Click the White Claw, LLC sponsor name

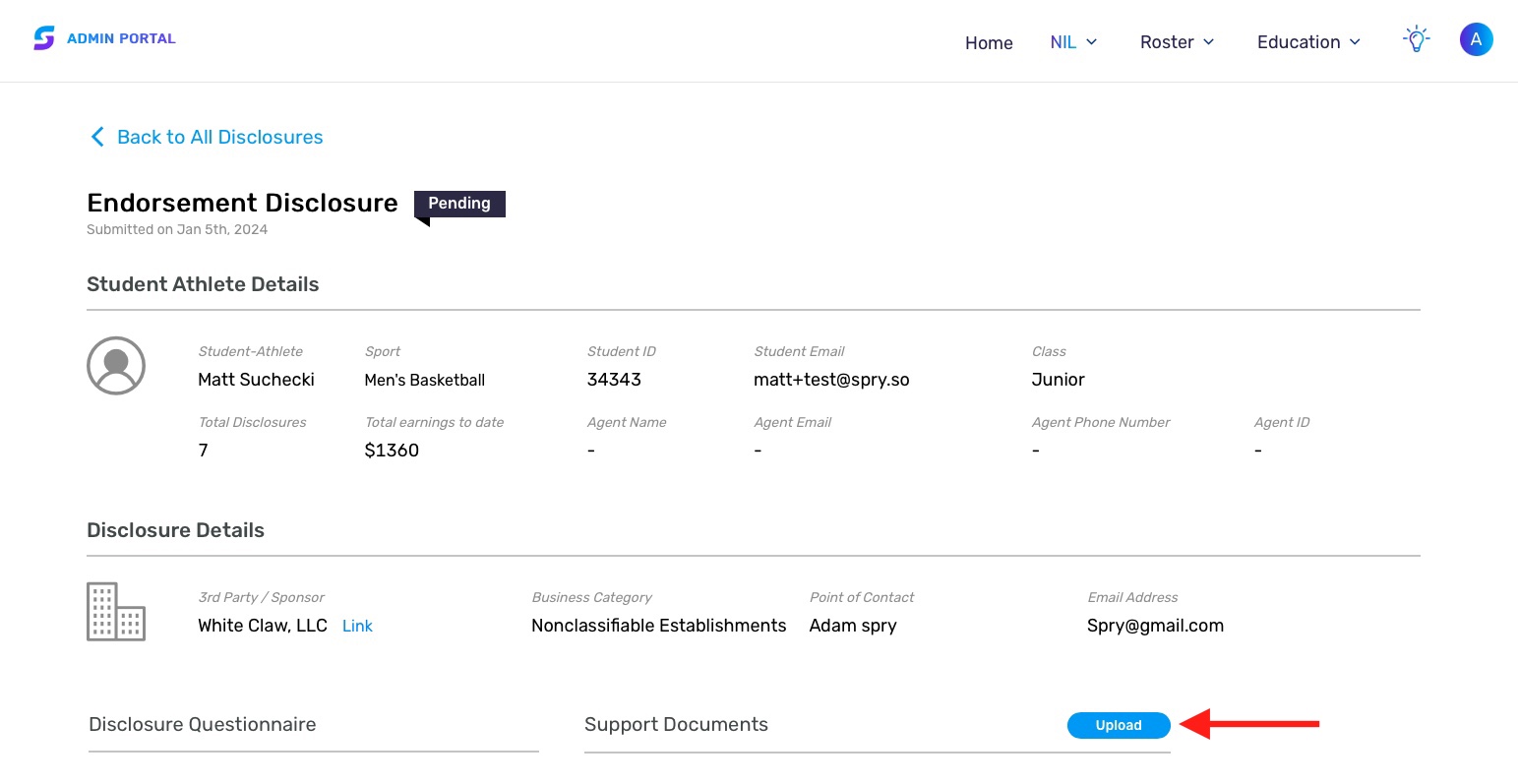click(x=263, y=626)
